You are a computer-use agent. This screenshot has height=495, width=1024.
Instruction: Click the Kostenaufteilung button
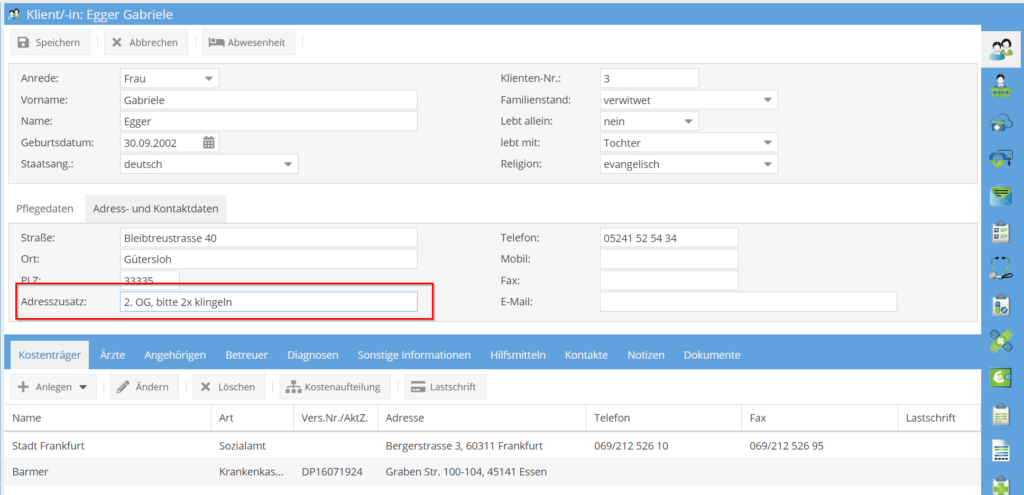tap(332, 387)
